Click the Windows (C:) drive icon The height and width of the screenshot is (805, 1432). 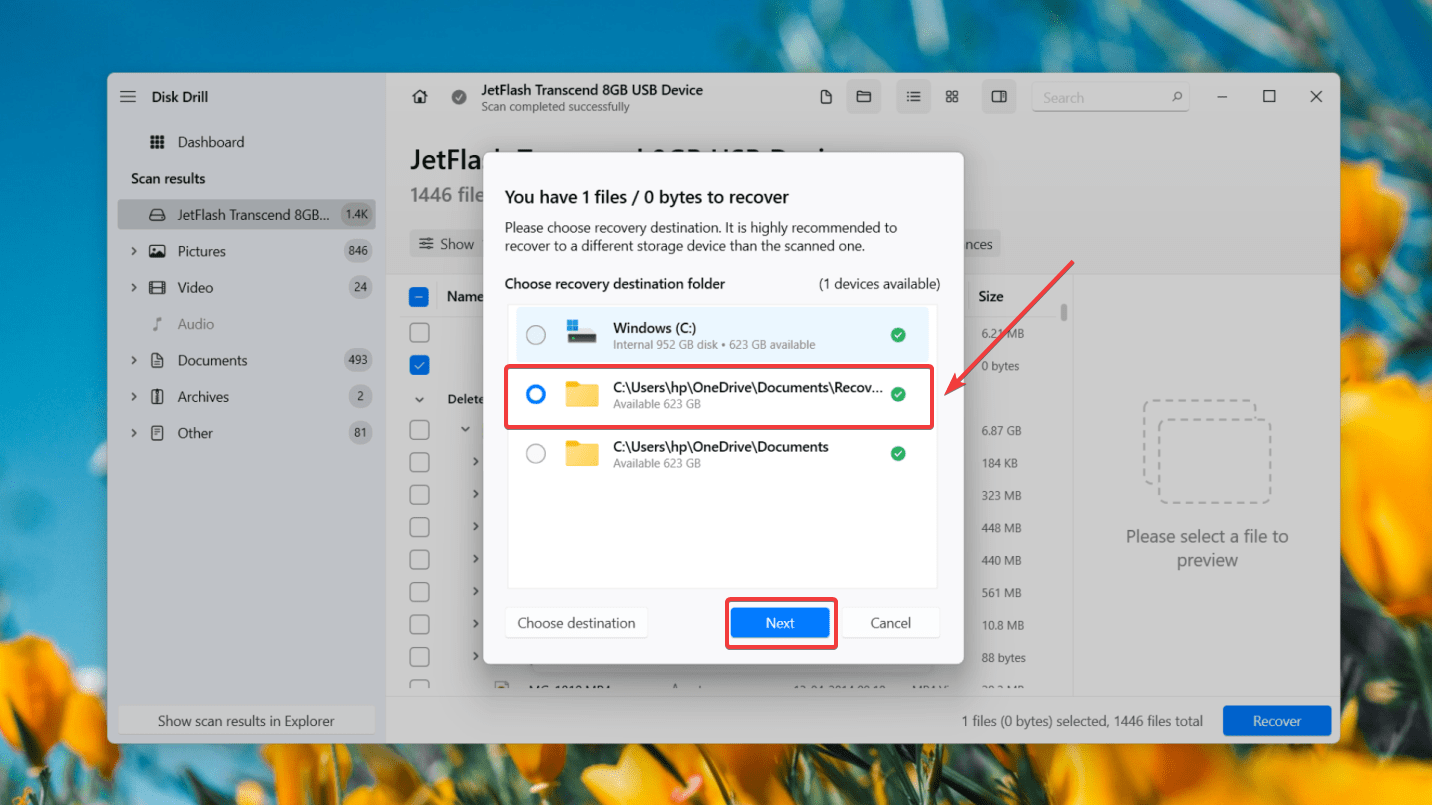pos(582,333)
